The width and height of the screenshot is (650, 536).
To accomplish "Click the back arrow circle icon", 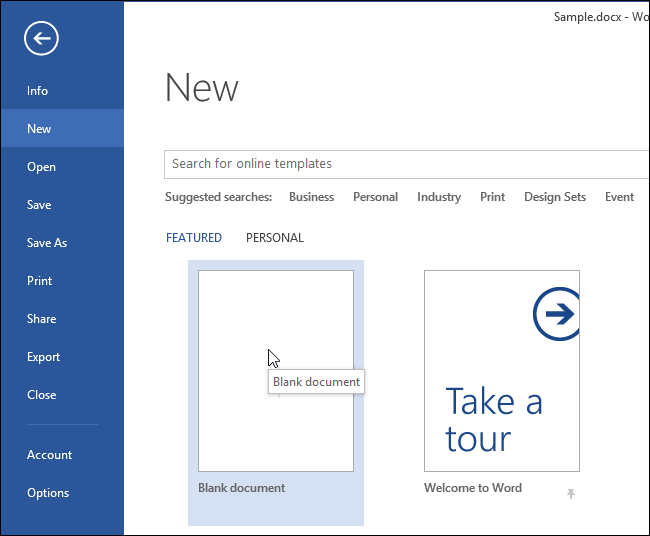I will click(41, 39).
